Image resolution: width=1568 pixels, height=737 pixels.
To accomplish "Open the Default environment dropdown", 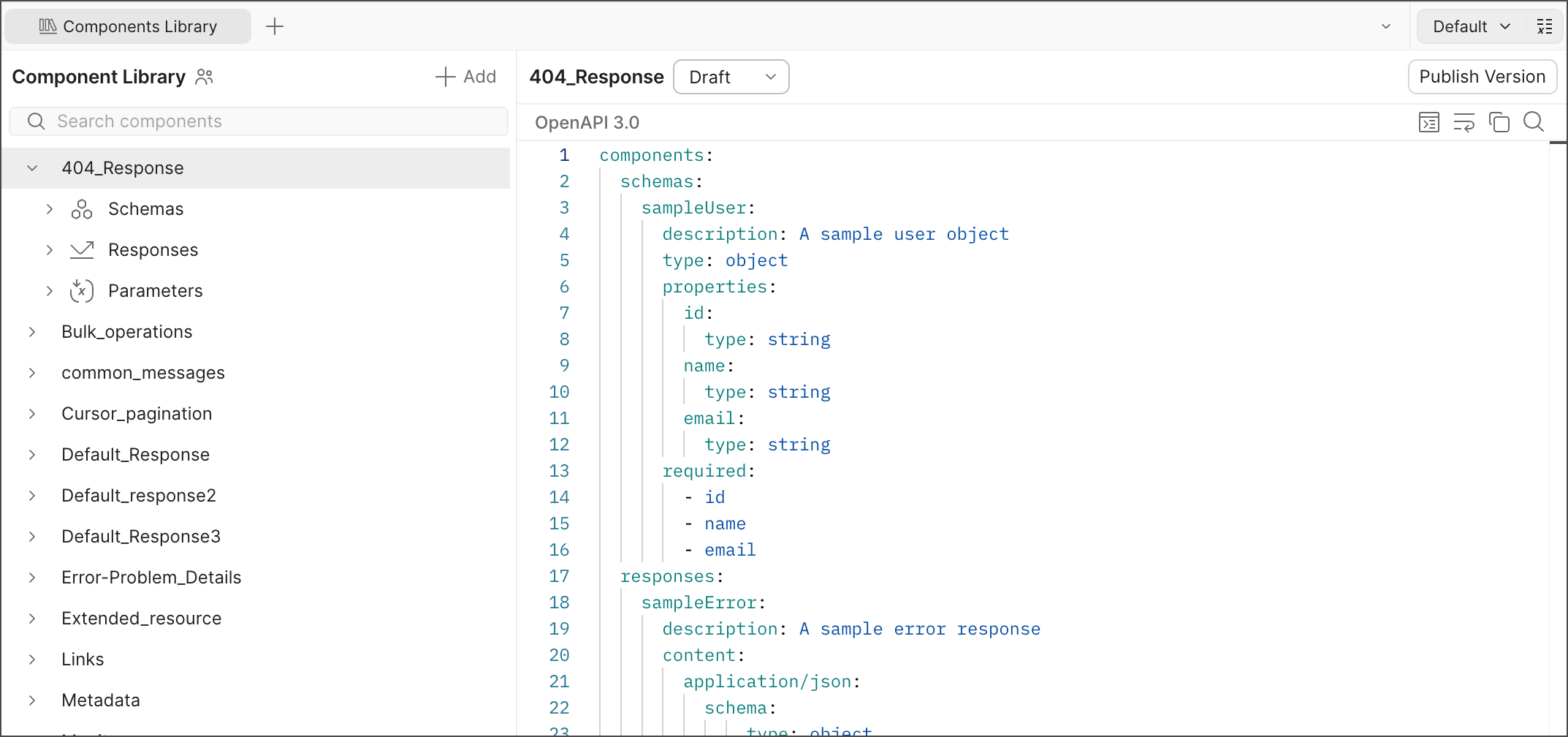I will (1470, 27).
